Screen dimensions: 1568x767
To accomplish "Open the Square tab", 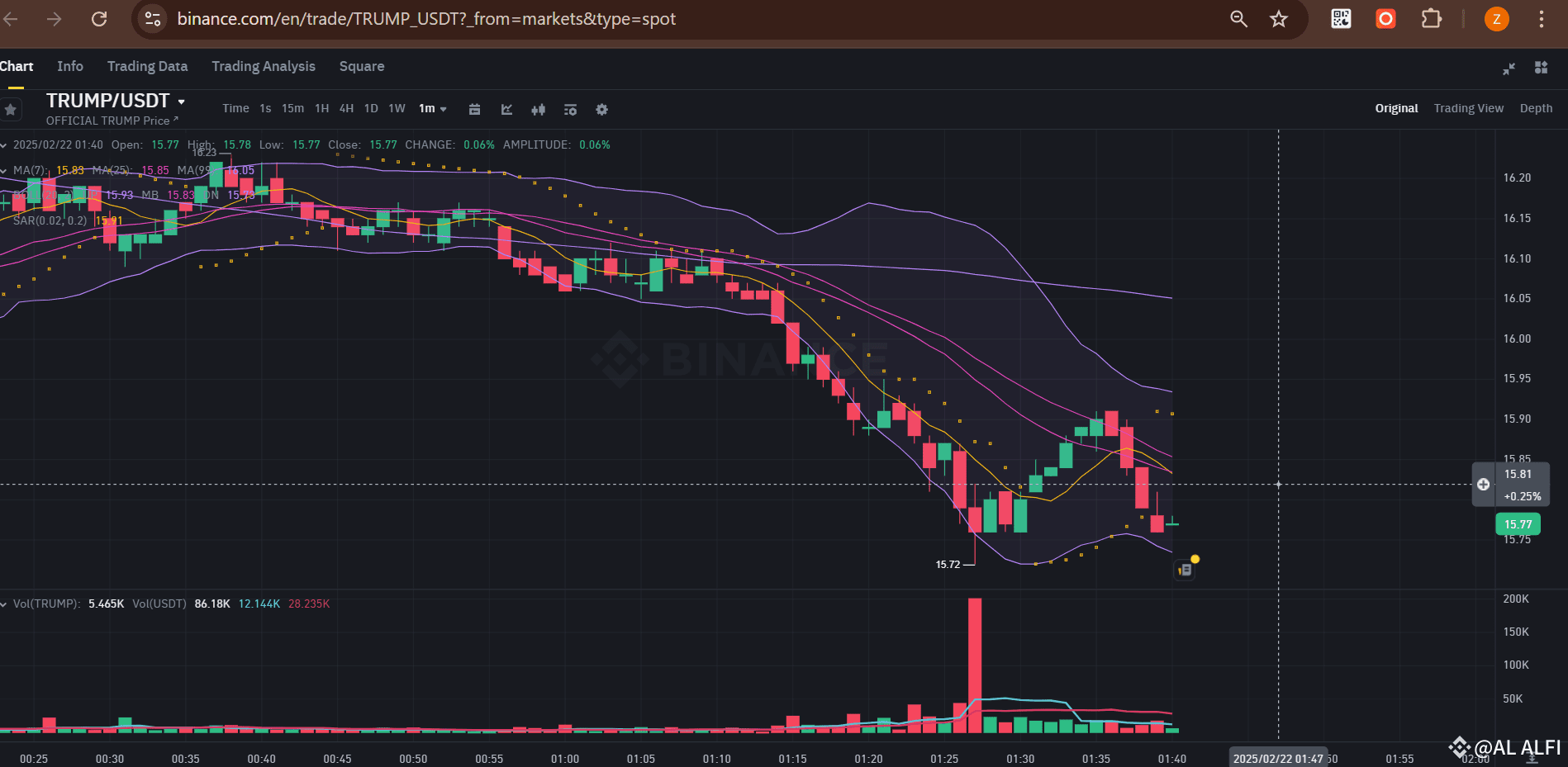I will coord(362,66).
